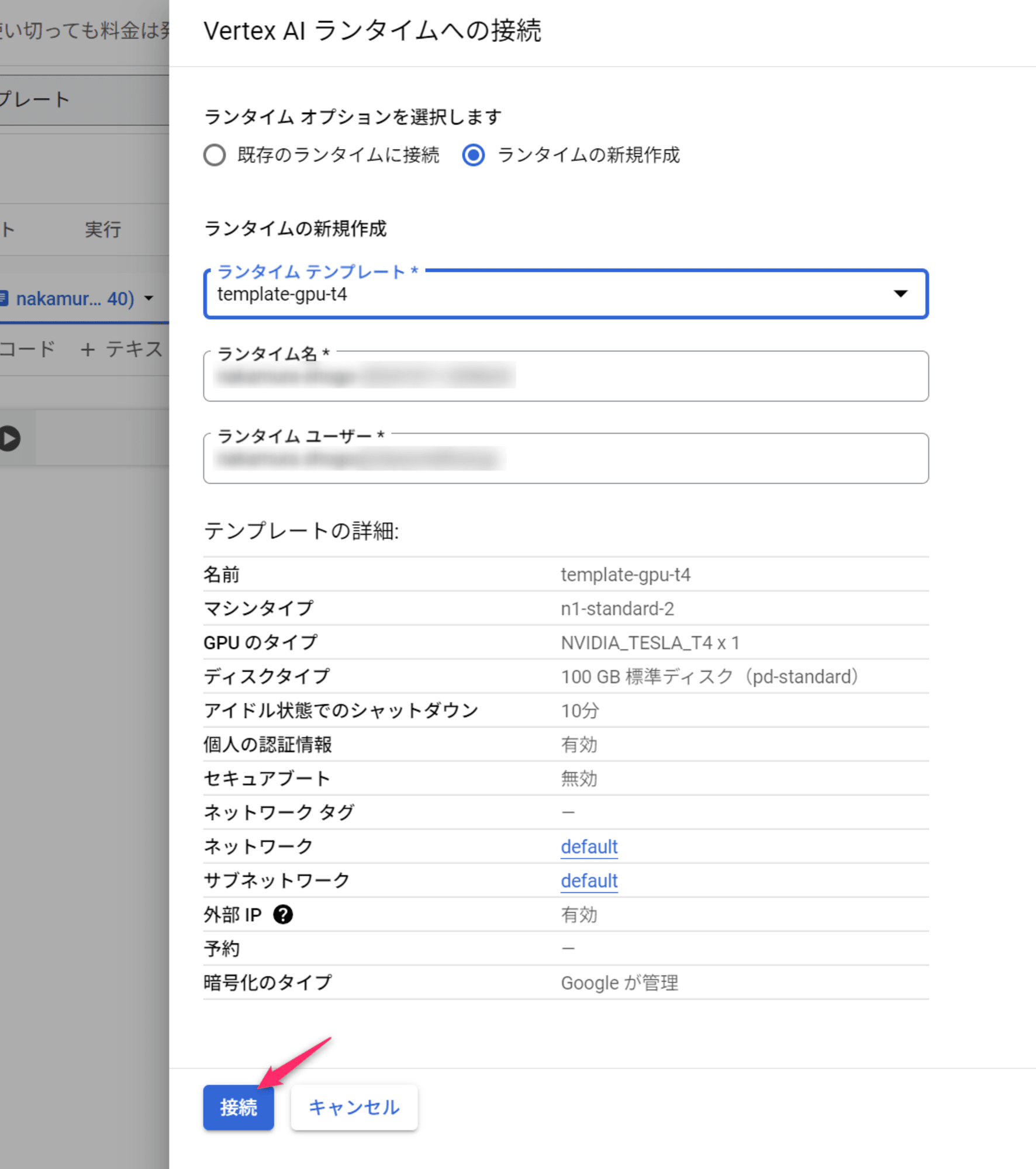Viewport: 1036px width, 1169px height.
Task: Click the 'NVIDIA_TESLA_T4 x 1' GPU value
Action: pos(650,642)
